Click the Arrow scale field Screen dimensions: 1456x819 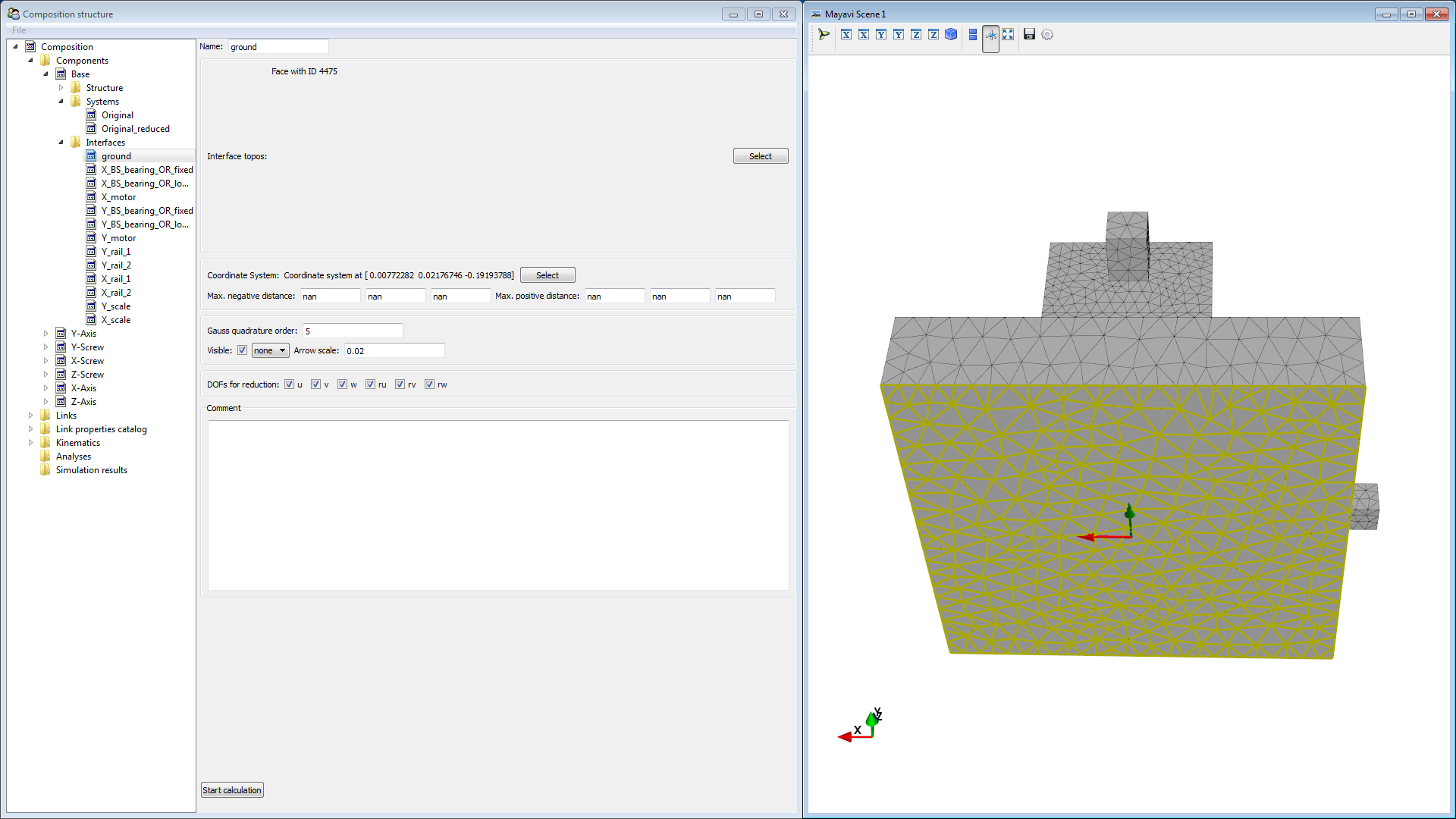coord(394,350)
